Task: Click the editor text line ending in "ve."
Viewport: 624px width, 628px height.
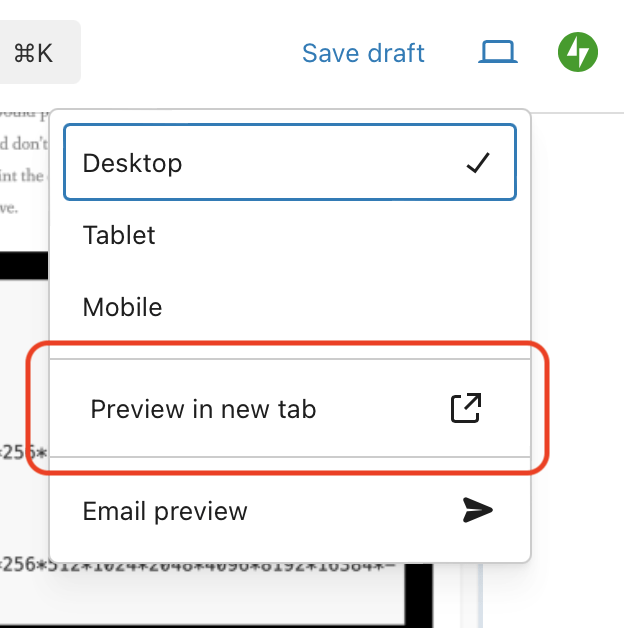Action: pos(10,208)
